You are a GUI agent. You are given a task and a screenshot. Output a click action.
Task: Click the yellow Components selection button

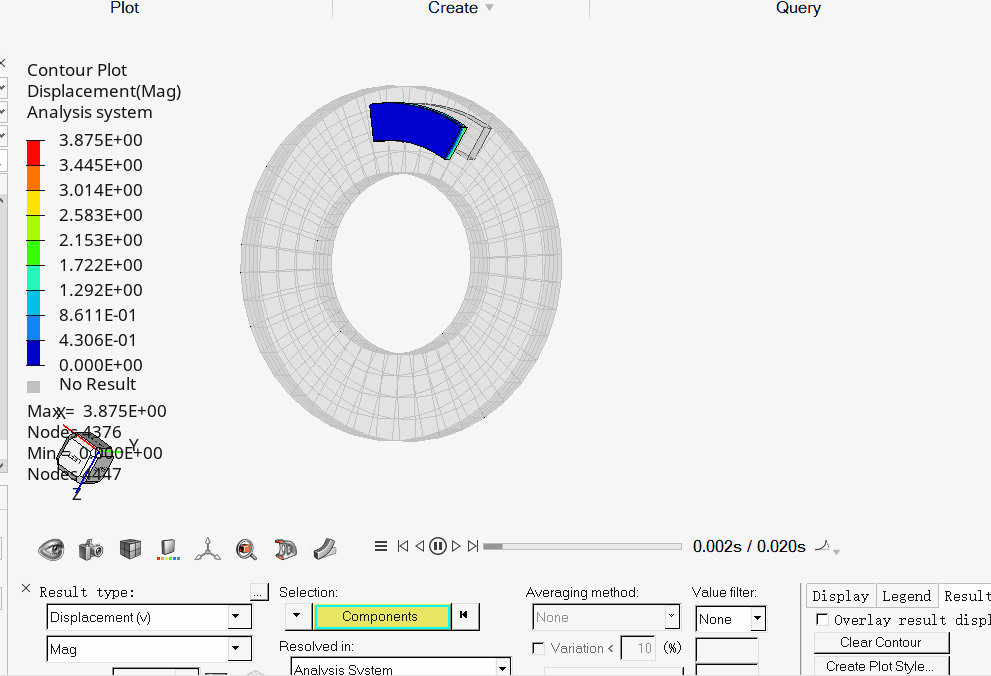point(380,617)
